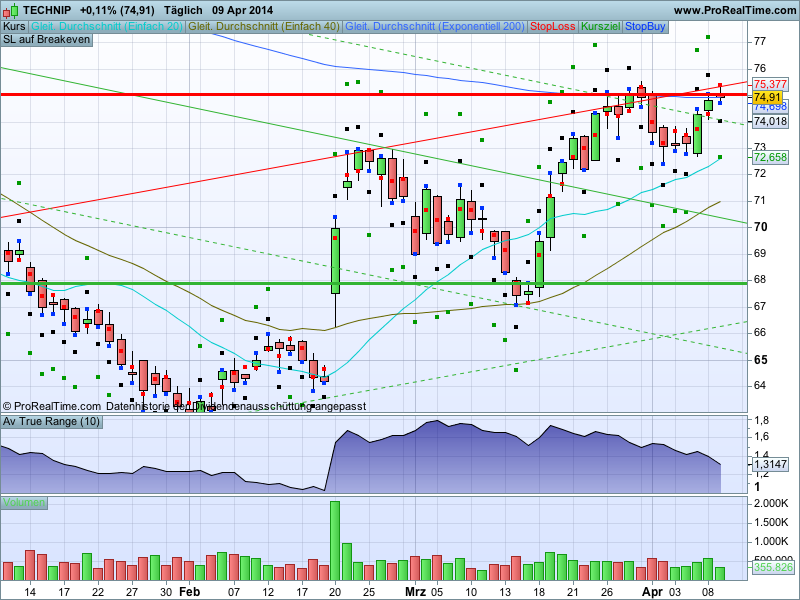800x600 pixels.
Task: Click the 1,3147 ATR value tag
Action: (x=770, y=464)
